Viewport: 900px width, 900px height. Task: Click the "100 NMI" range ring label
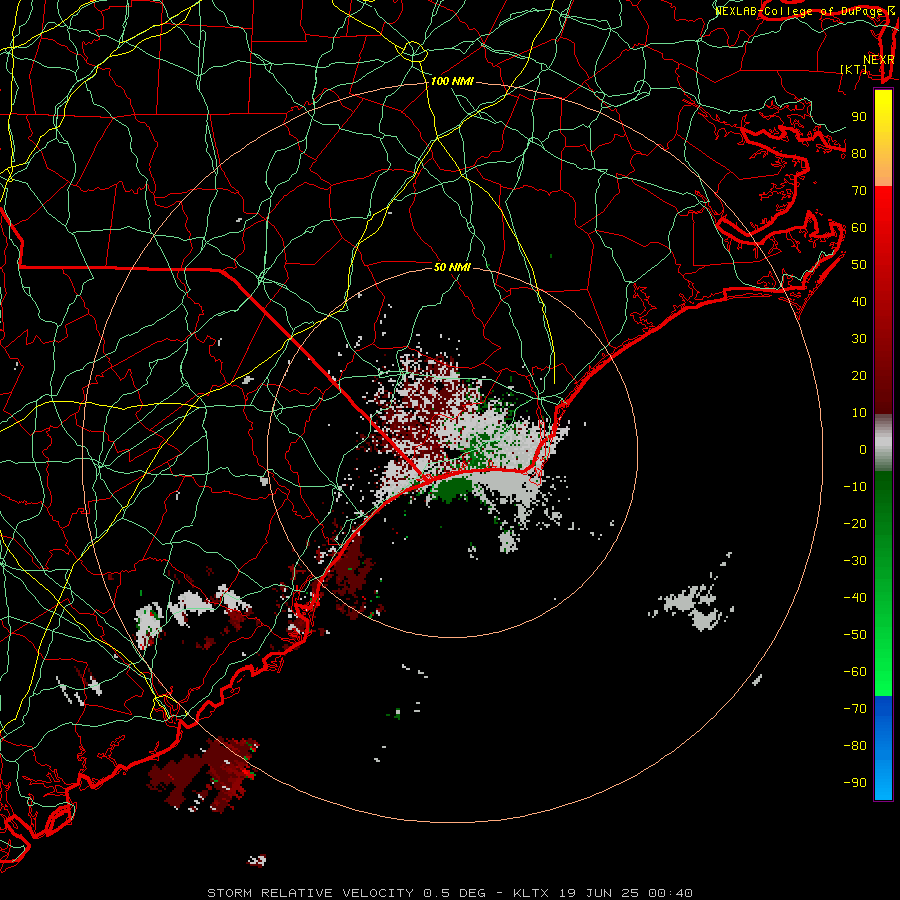452,82
